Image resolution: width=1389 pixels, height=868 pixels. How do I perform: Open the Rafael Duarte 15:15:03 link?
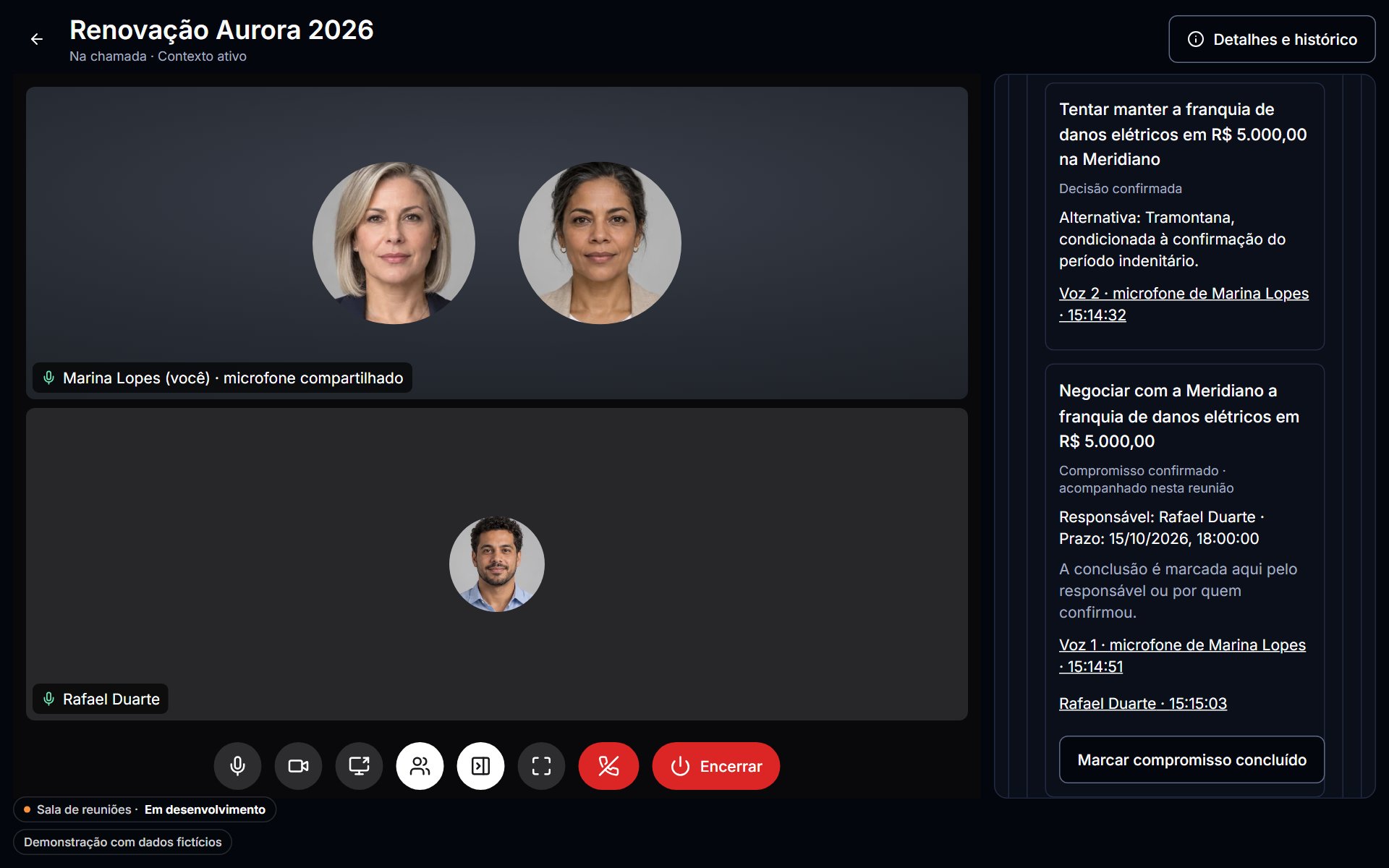[x=1143, y=703]
